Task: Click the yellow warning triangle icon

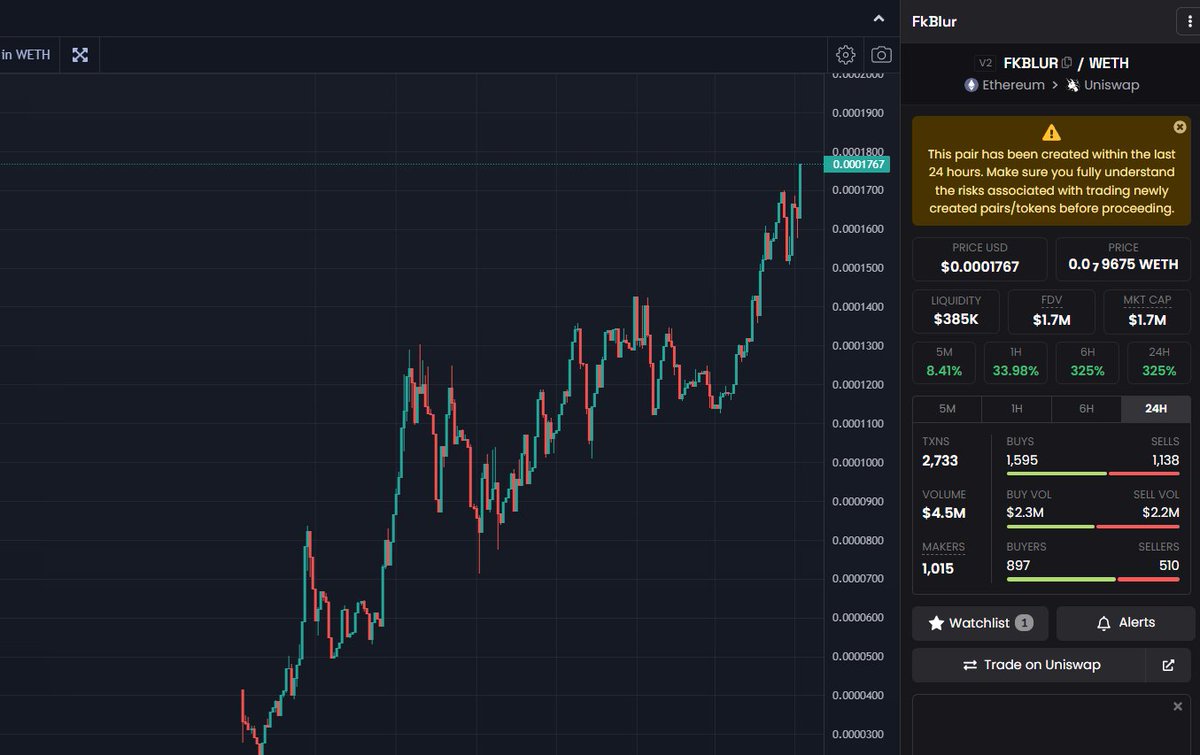Action: pyautogui.click(x=1051, y=132)
